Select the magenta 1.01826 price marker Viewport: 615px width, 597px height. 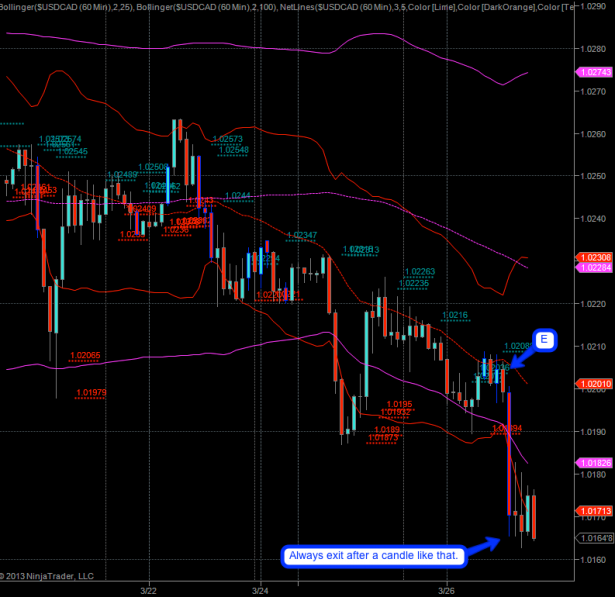[594, 463]
